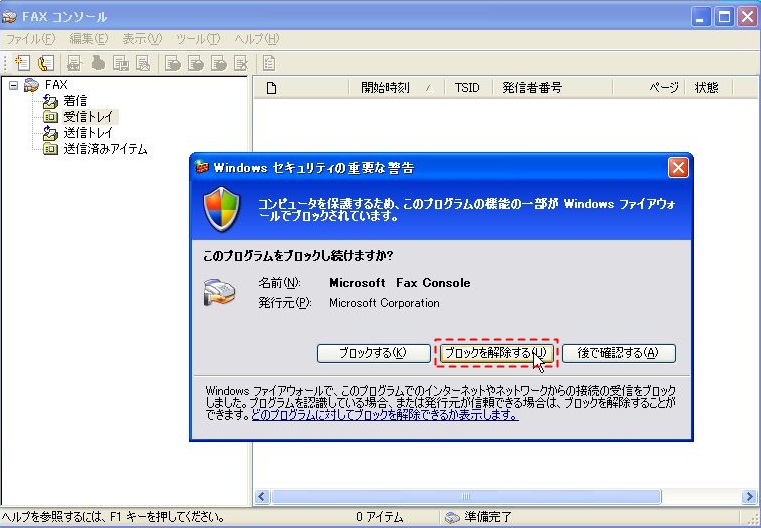Image resolution: width=761 pixels, height=528 pixels.
Task: Click the 後で確認する(A) button
Action: click(x=619, y=353)
